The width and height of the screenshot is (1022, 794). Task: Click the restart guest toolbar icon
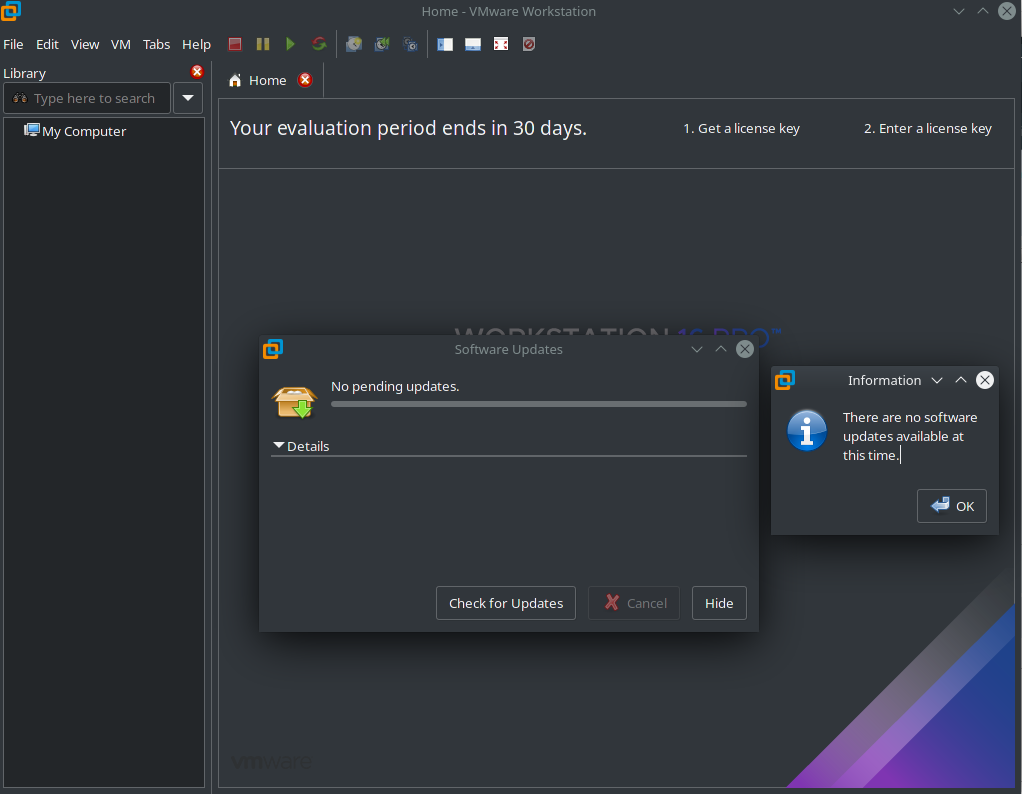(319, 44)
